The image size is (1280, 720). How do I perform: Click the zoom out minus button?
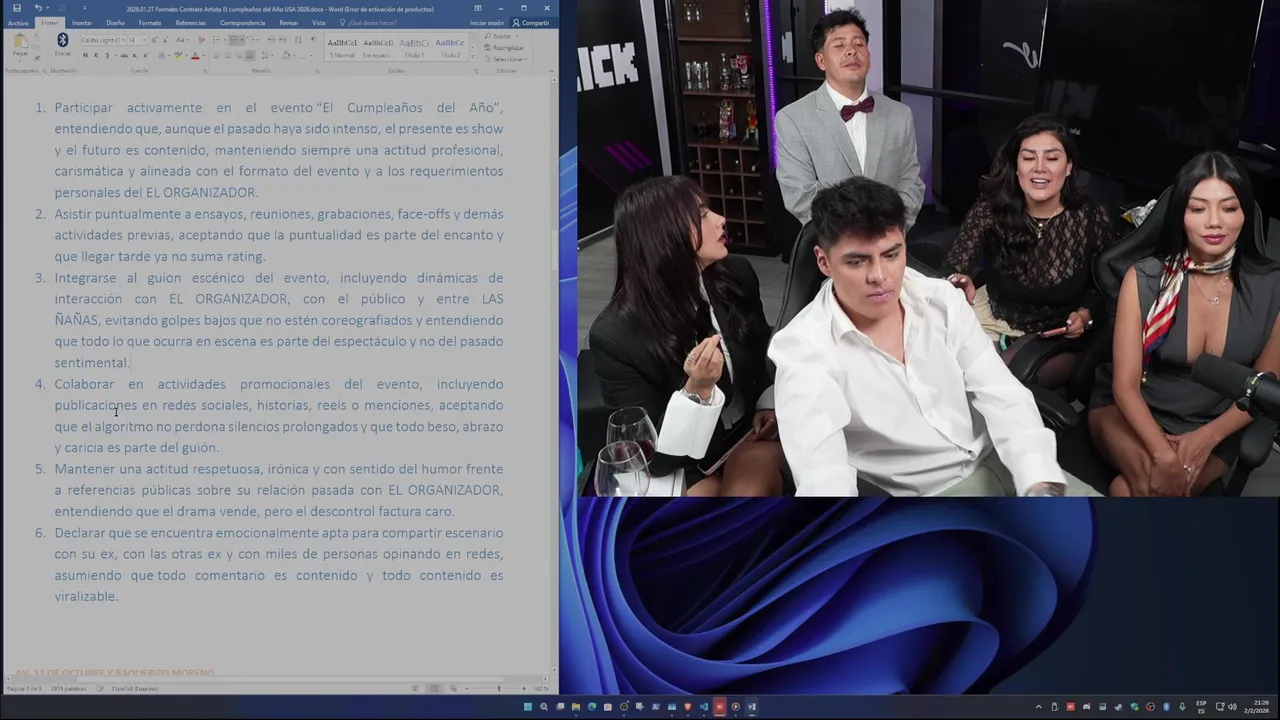click(467, 689)
